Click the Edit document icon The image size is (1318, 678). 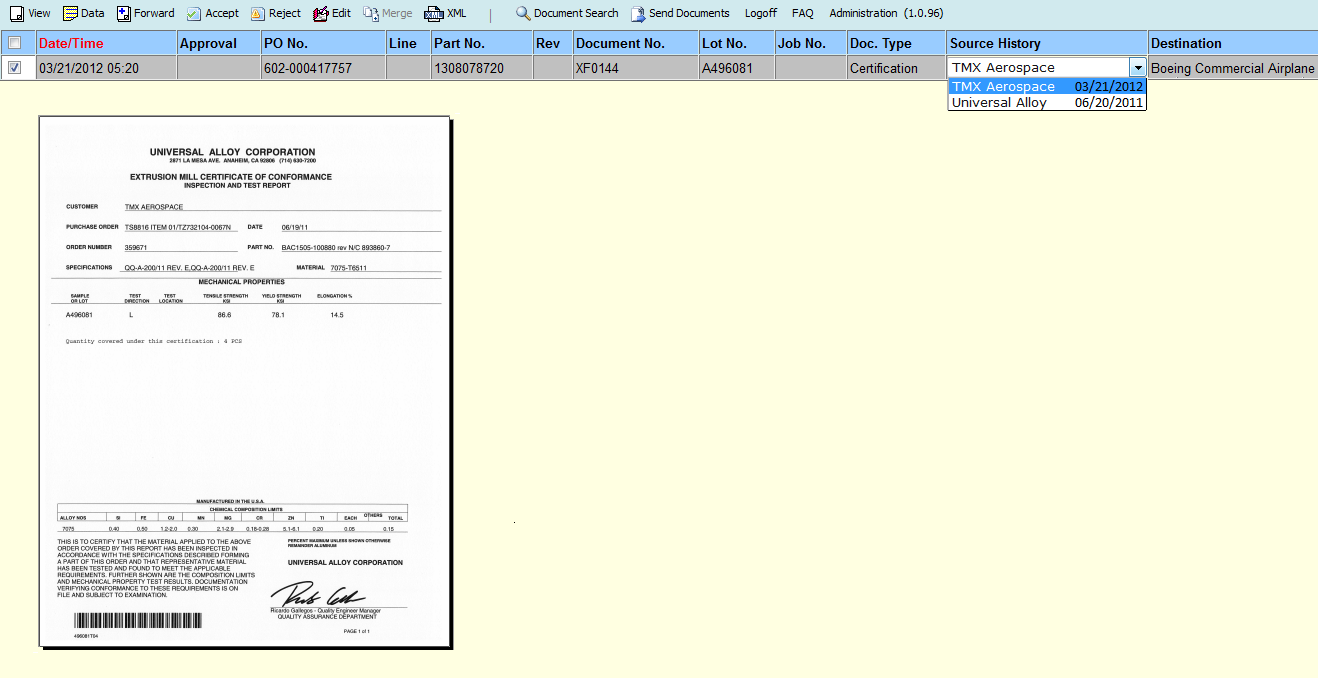click(x=321, y=14)
